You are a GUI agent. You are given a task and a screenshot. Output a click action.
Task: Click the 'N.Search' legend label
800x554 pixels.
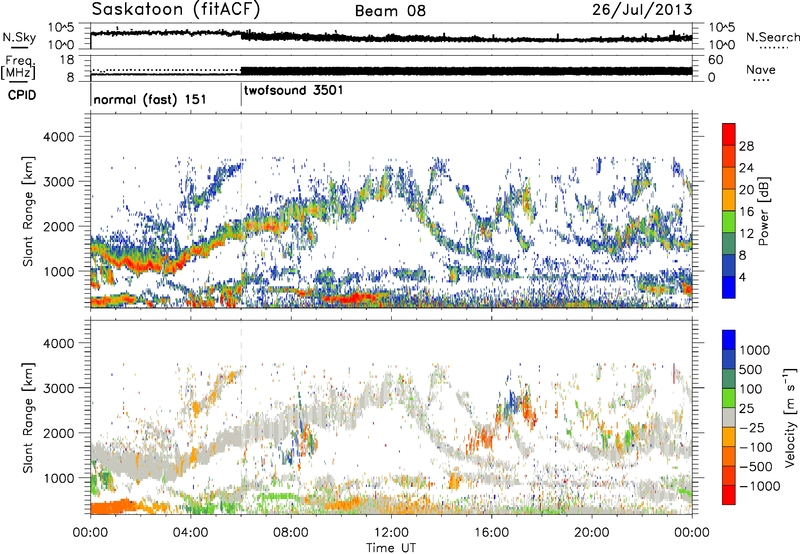[x=772, y=37]
